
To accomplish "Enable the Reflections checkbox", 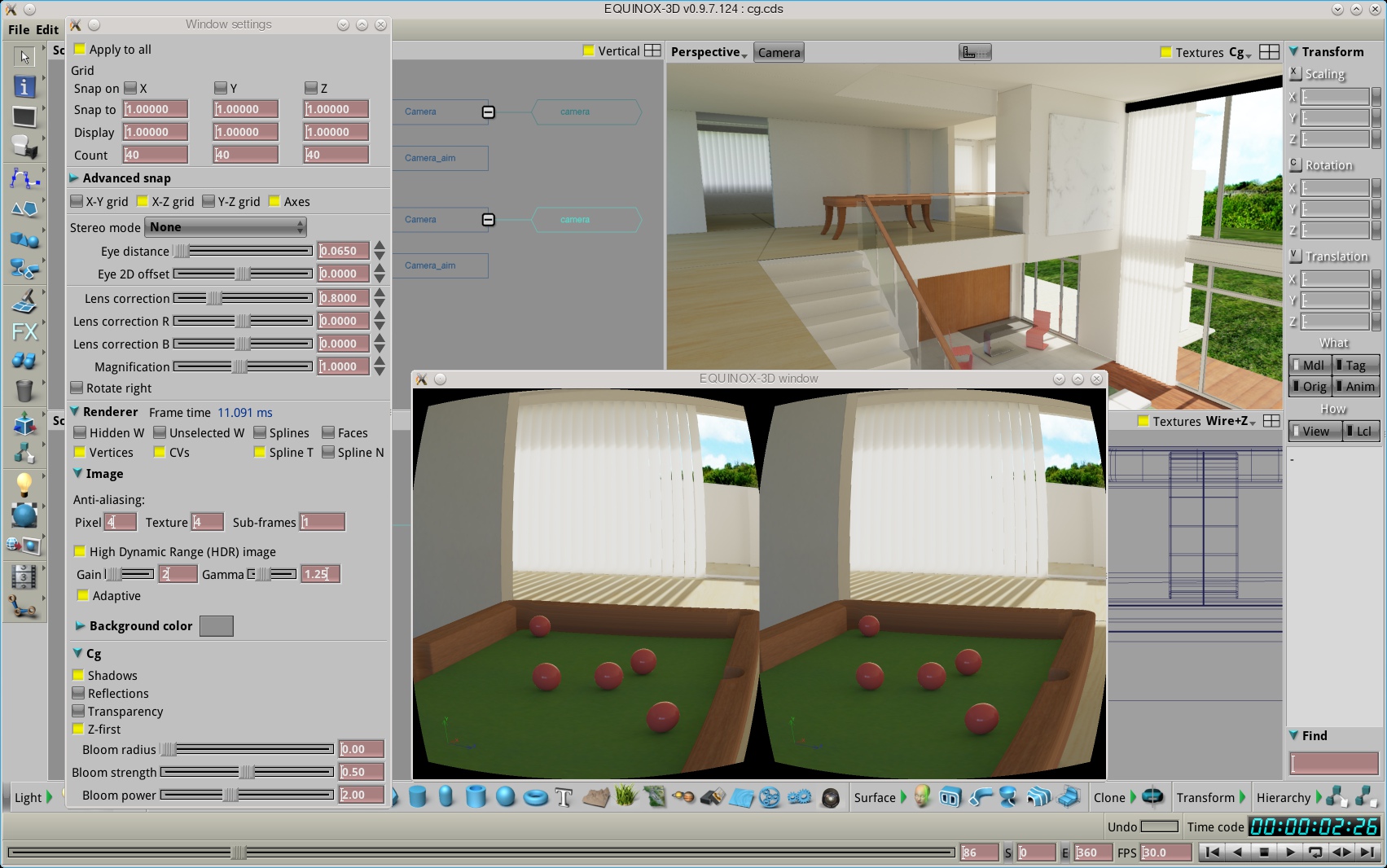I will [x=78, y=693].
